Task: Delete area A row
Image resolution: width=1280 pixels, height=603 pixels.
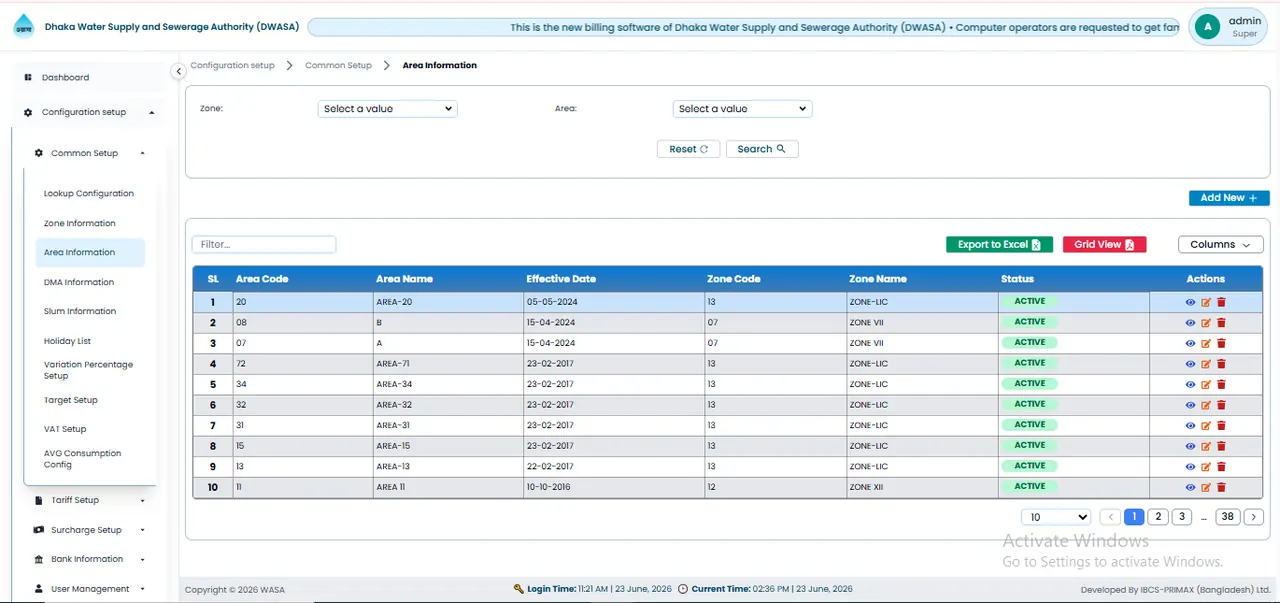Action: tap(1221, 343)
